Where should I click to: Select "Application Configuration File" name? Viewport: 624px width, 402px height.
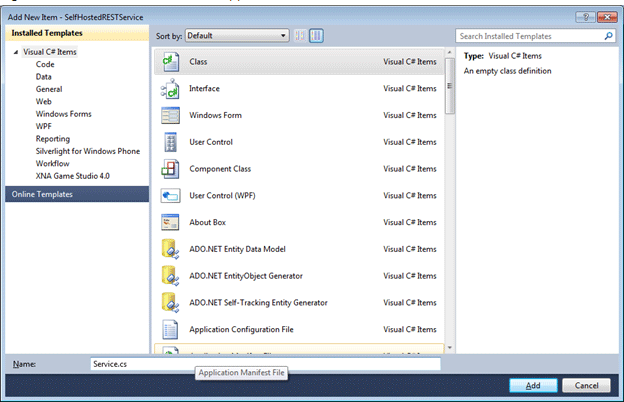pyautogui.click(x=241, y=329)
